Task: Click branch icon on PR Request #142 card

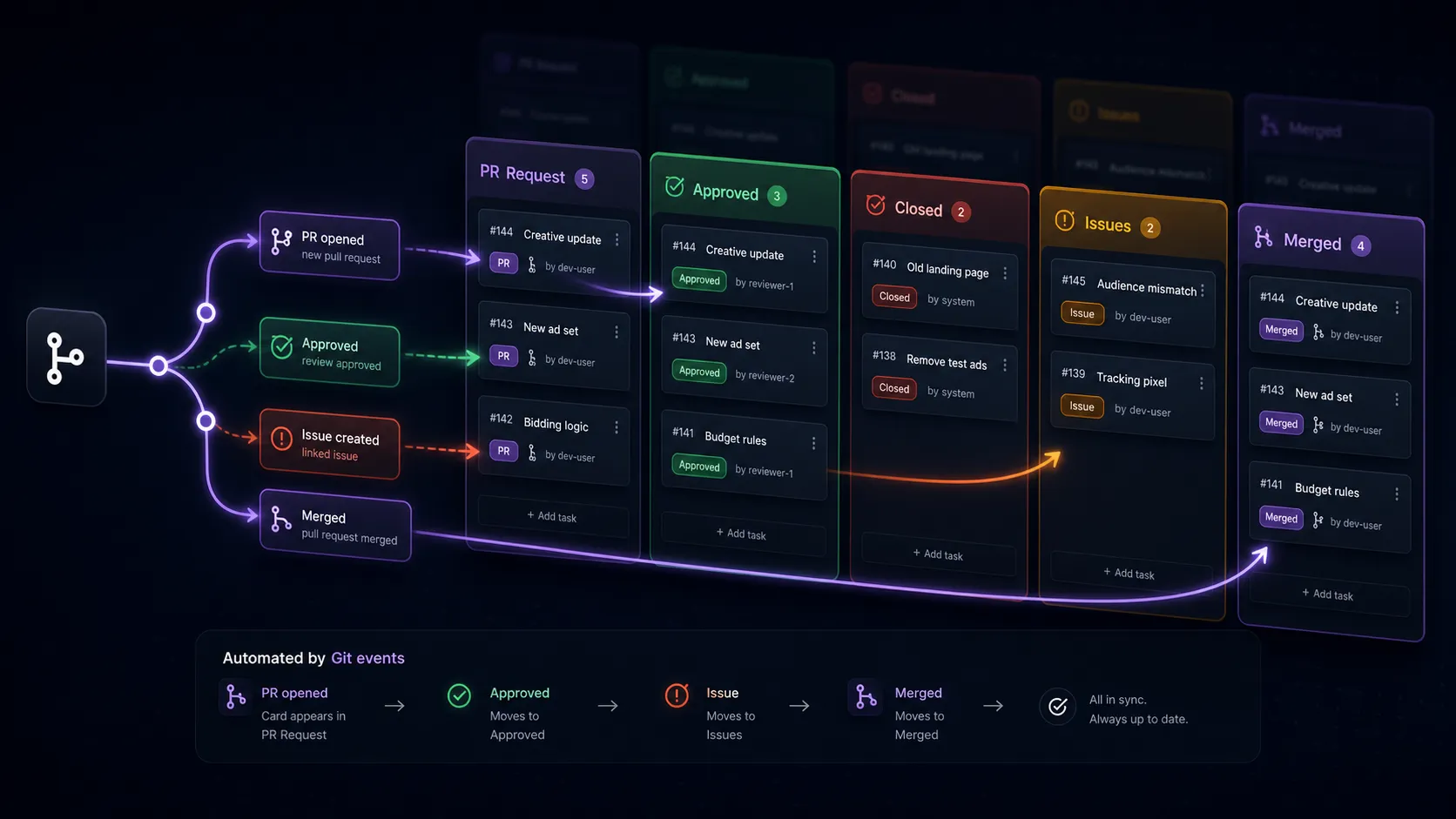Action: click(532, 453)
